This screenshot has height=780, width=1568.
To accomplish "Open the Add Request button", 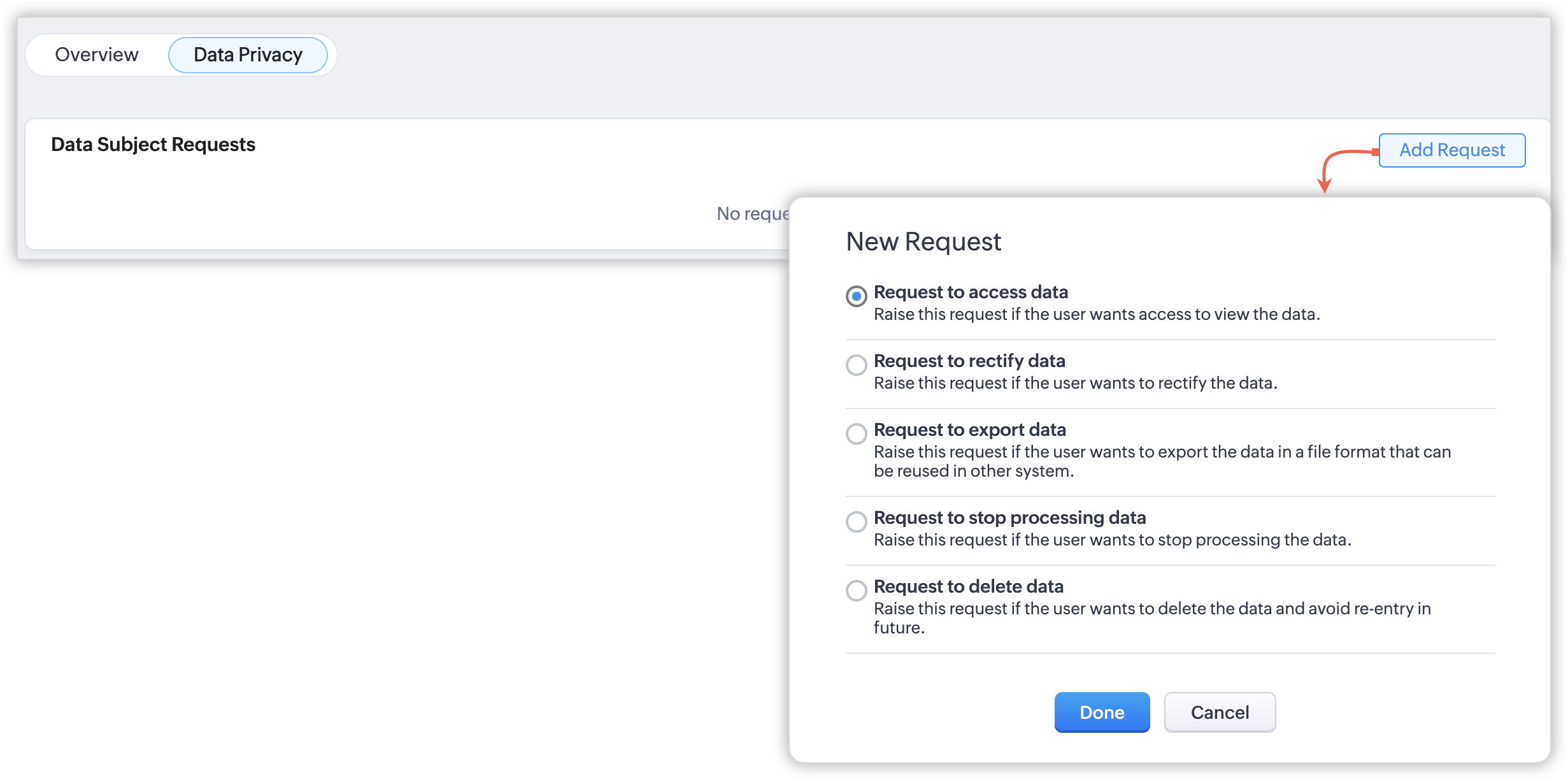I will [x=1451, y=150].
